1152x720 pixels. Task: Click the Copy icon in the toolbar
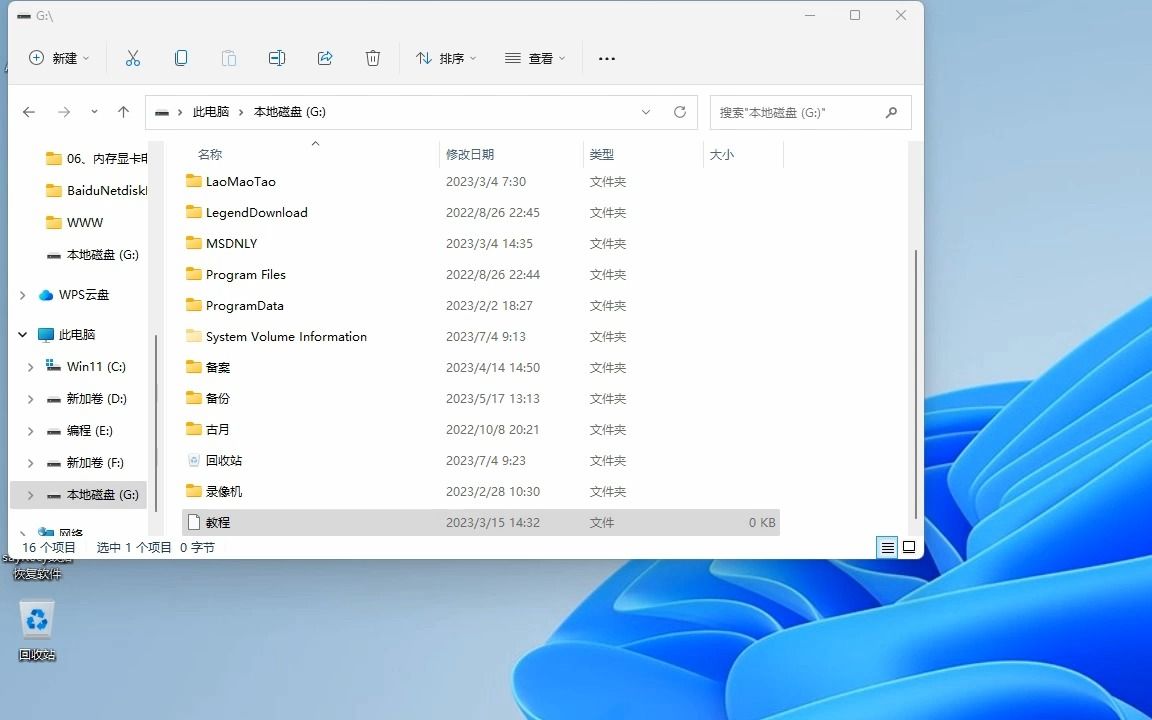pyautogui.click(x=181, y=58)
